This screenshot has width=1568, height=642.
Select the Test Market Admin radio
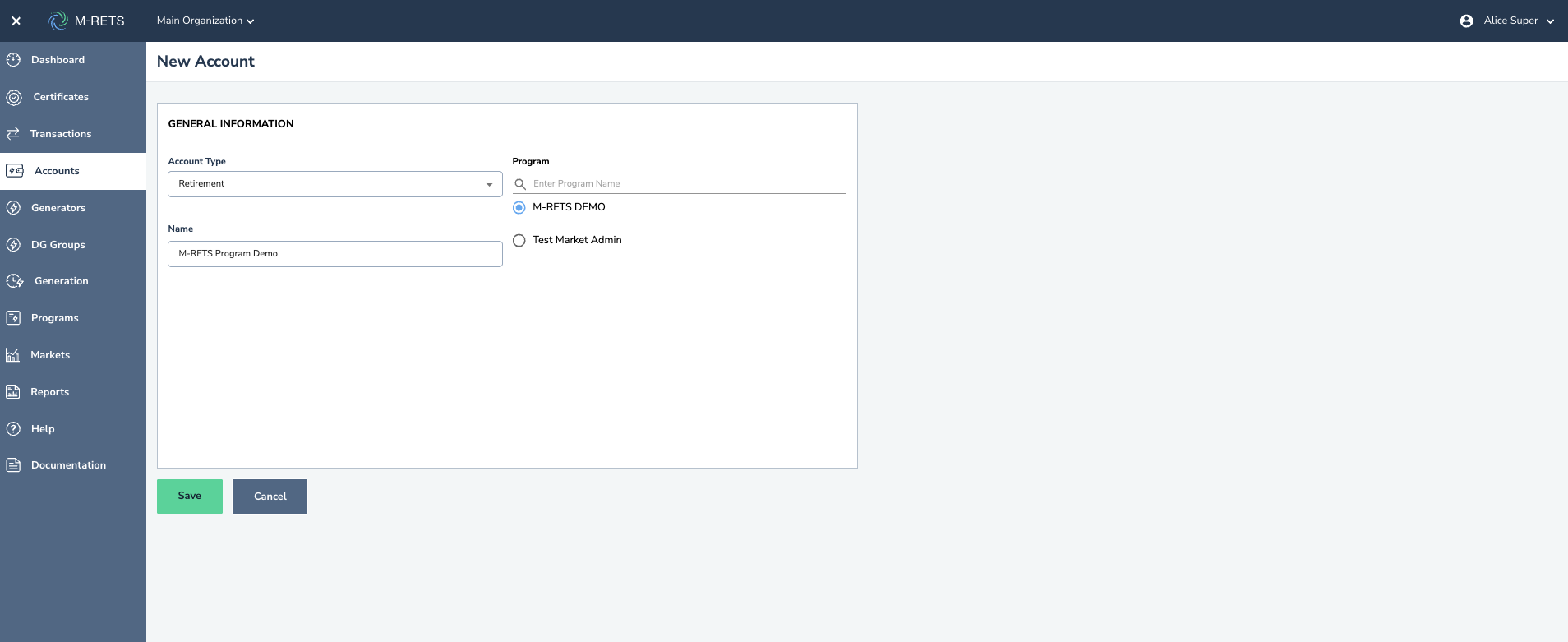coord(519,241)
